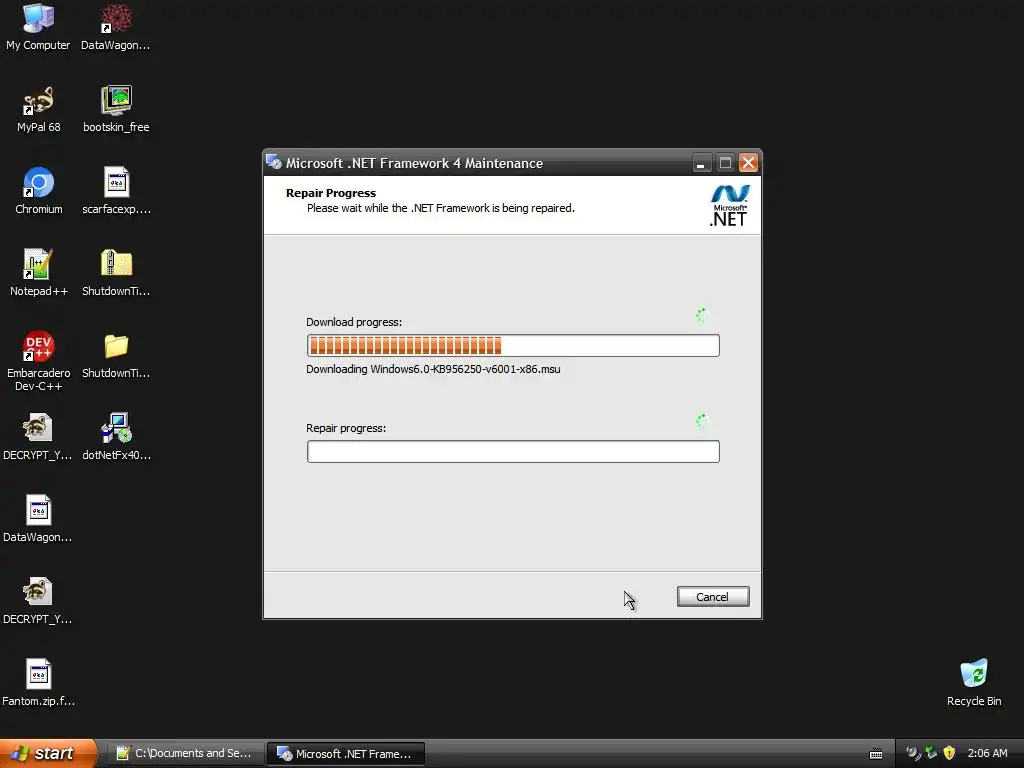Click the installer icon in the dialog title bar
This screenshot has width=1024, height=768.
click(274, 163)
